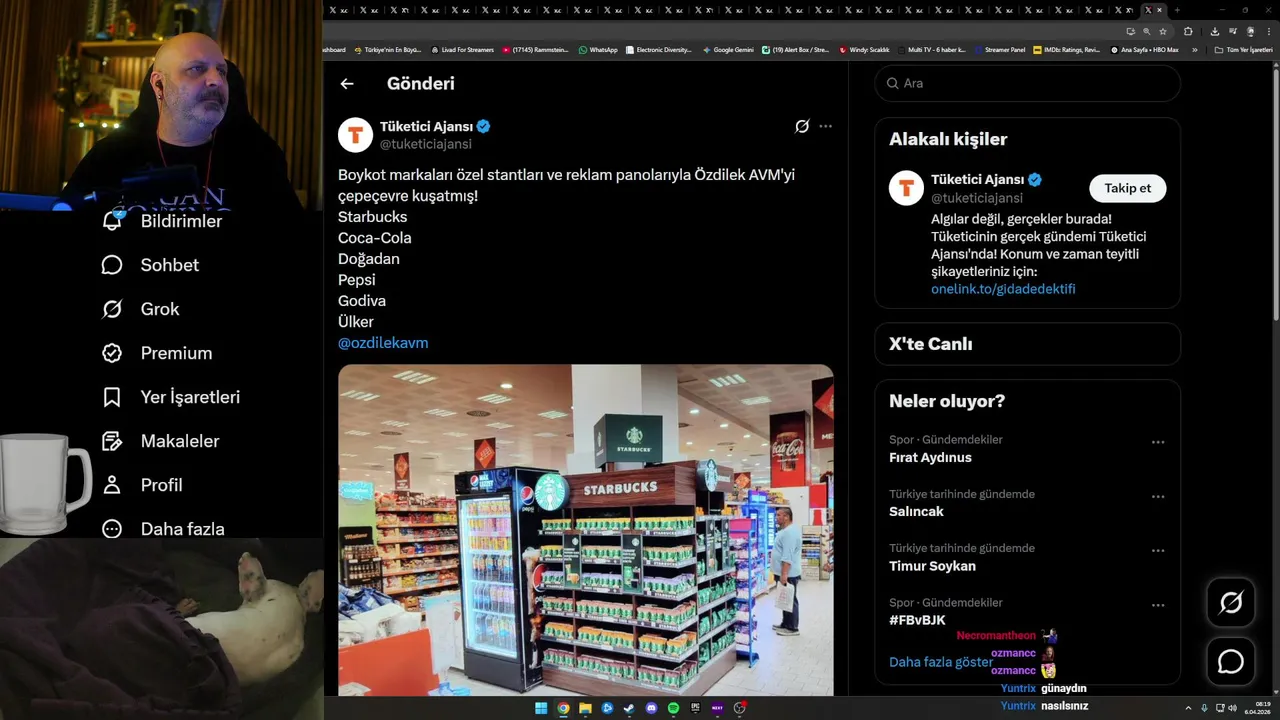Open the Rammstein YouTube bookmark
This screenshot has width=1280, height=720.
(535, 49)
